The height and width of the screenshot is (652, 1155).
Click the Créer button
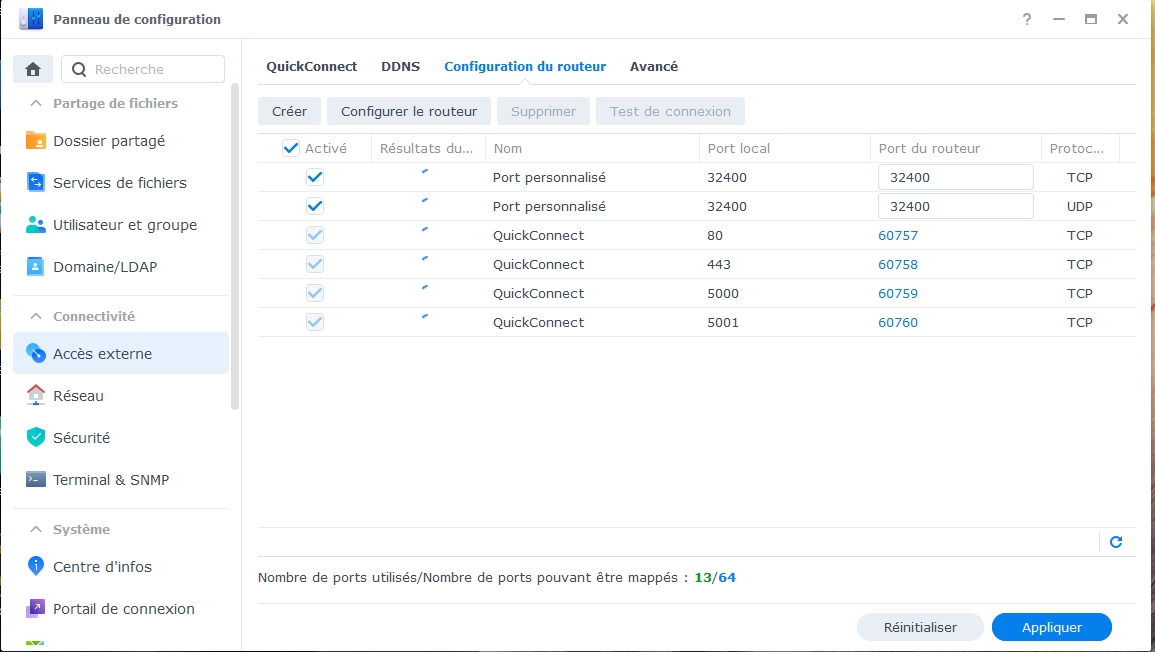coord(289,111)
